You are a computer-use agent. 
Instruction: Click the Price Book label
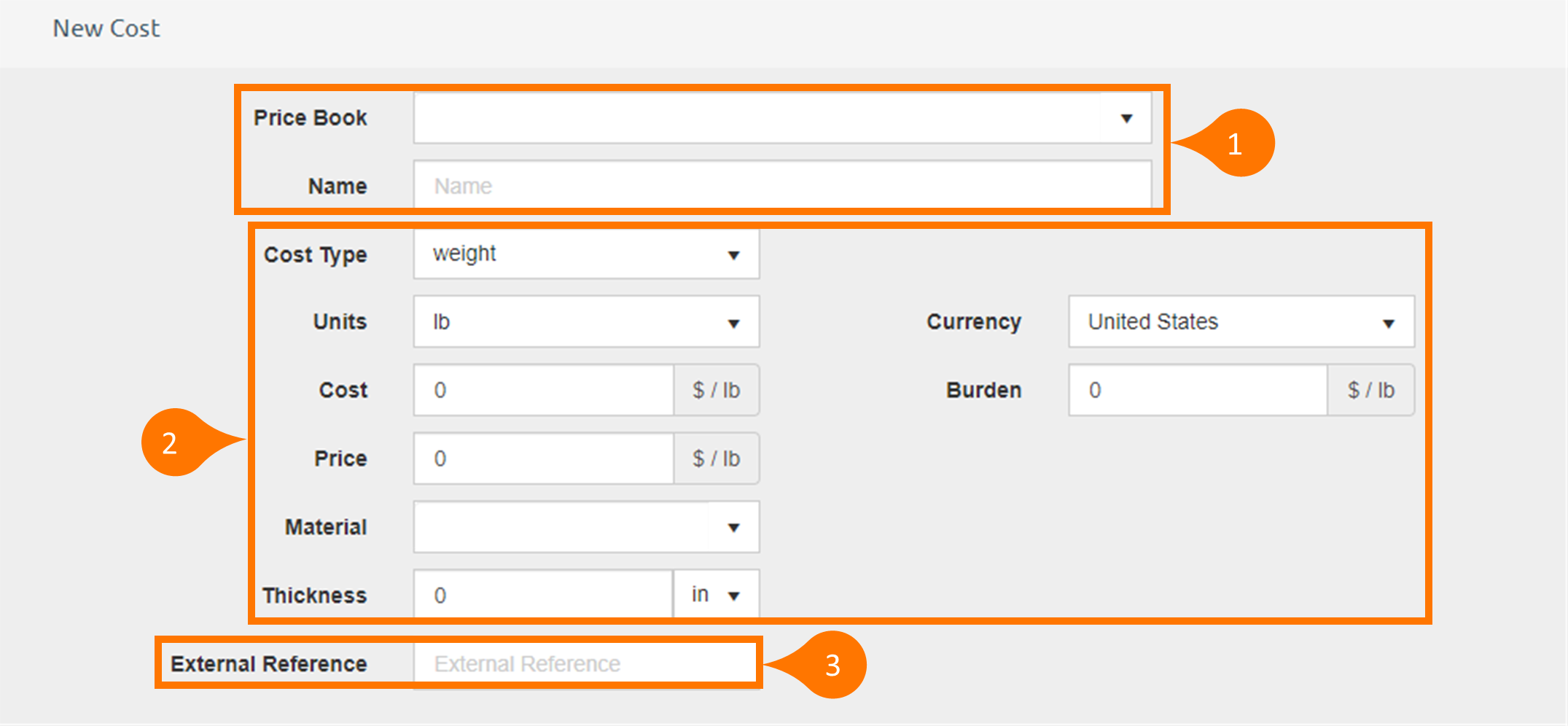coord(311,118)
